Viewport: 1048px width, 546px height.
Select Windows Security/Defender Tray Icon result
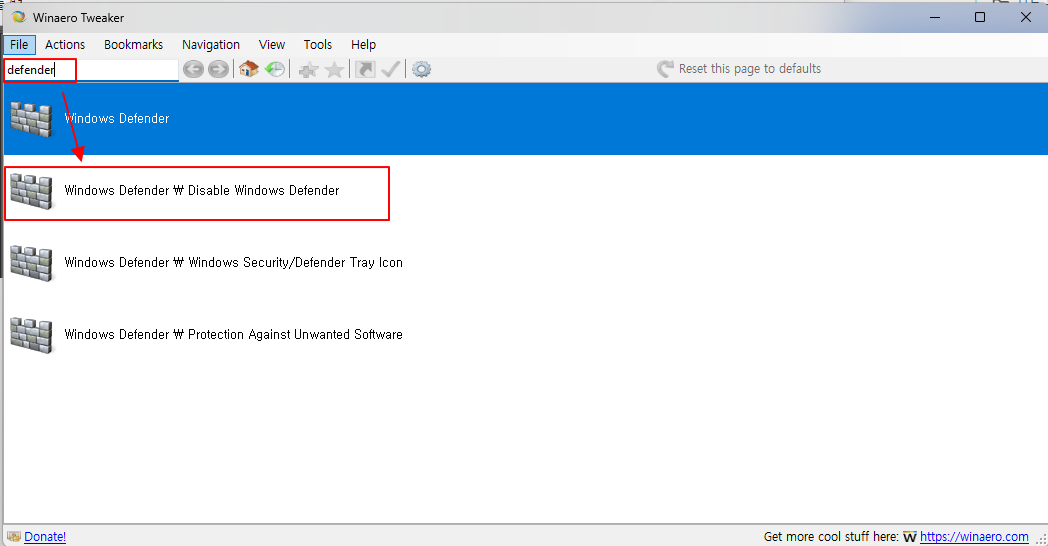[525, 263]
